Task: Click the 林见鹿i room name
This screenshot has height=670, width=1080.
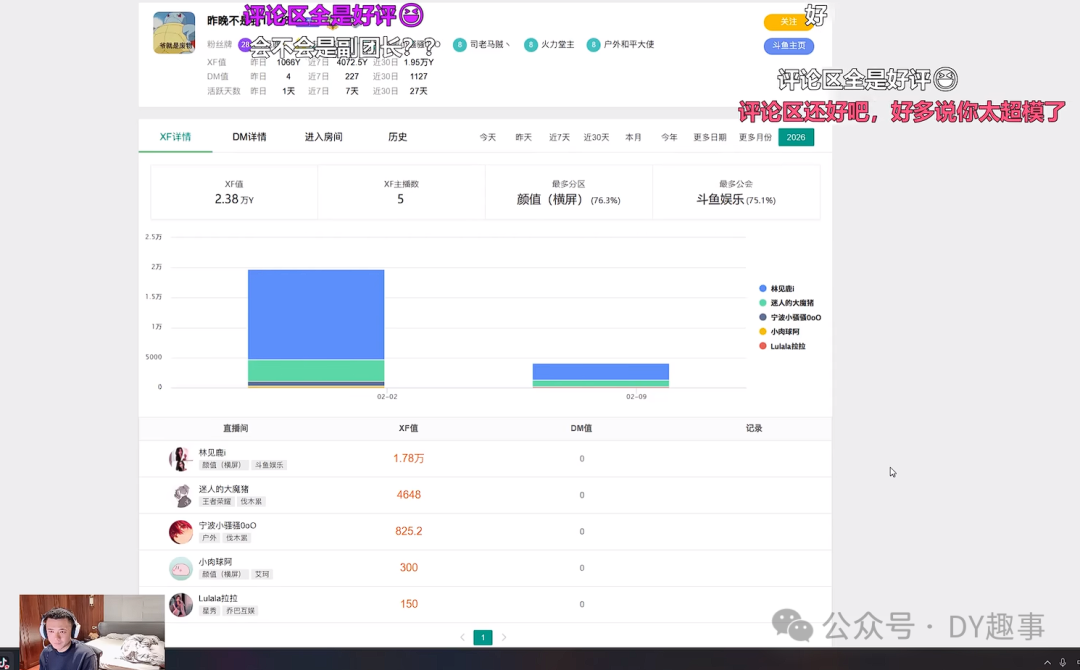Action: pos(212,452)
